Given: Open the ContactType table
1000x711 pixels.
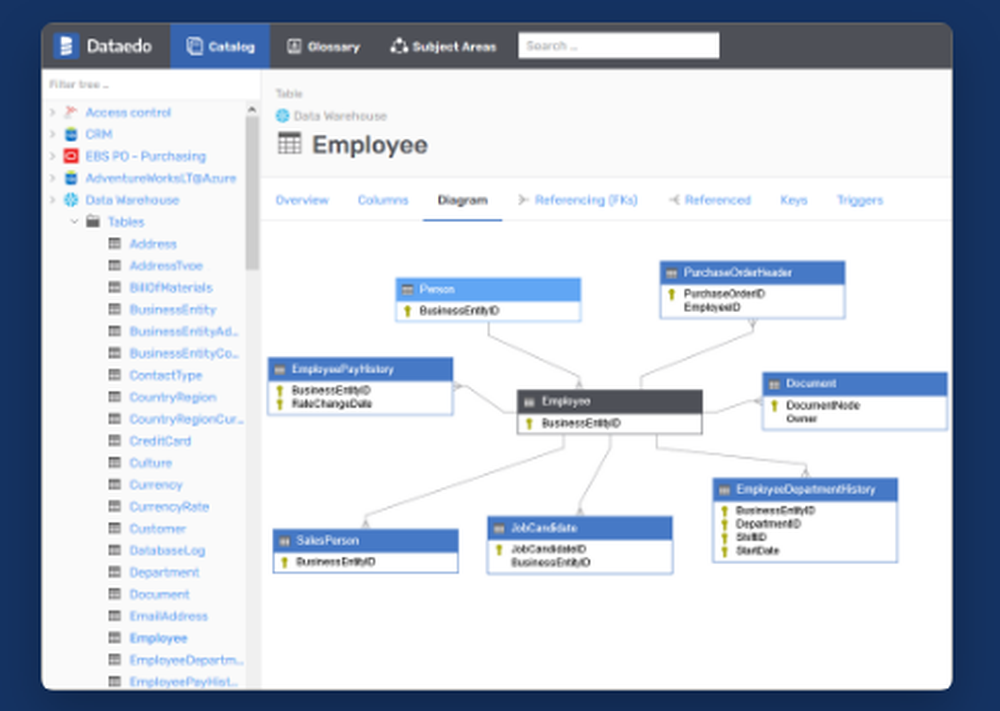Looking at the screenshot, I should tap(166, 375).
